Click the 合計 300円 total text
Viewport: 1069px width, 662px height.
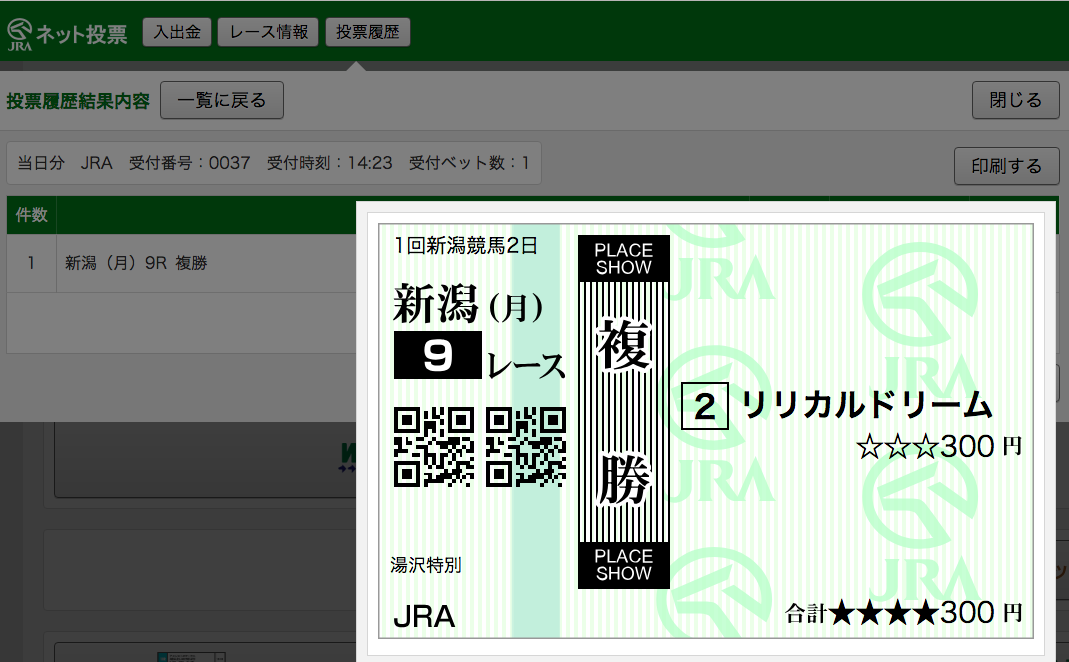tap(904, 613)
